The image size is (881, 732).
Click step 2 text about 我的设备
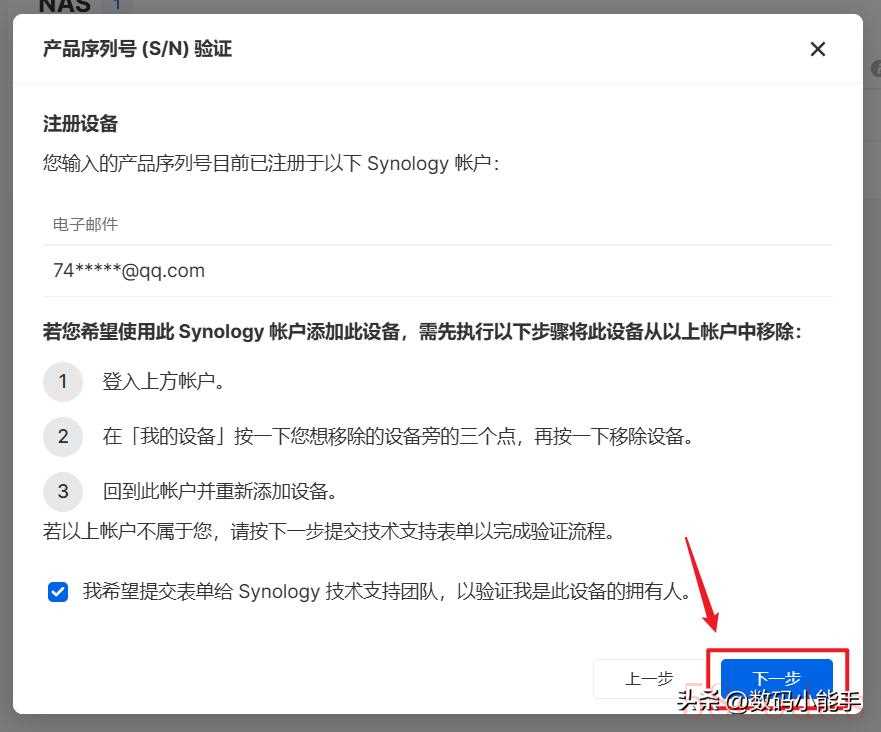tap(398, 437)
